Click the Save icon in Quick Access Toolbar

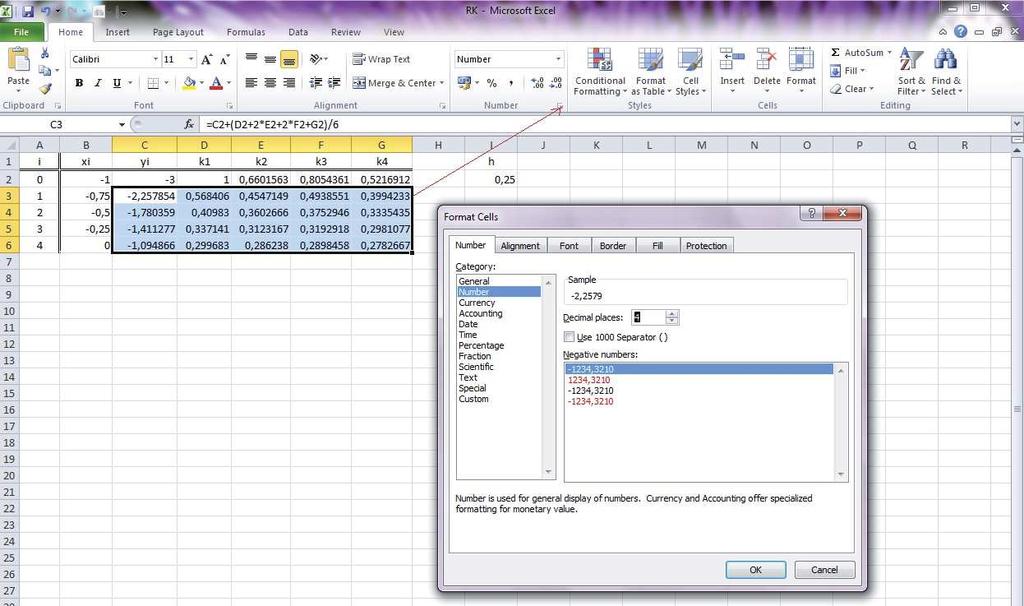tap(28, 11)
